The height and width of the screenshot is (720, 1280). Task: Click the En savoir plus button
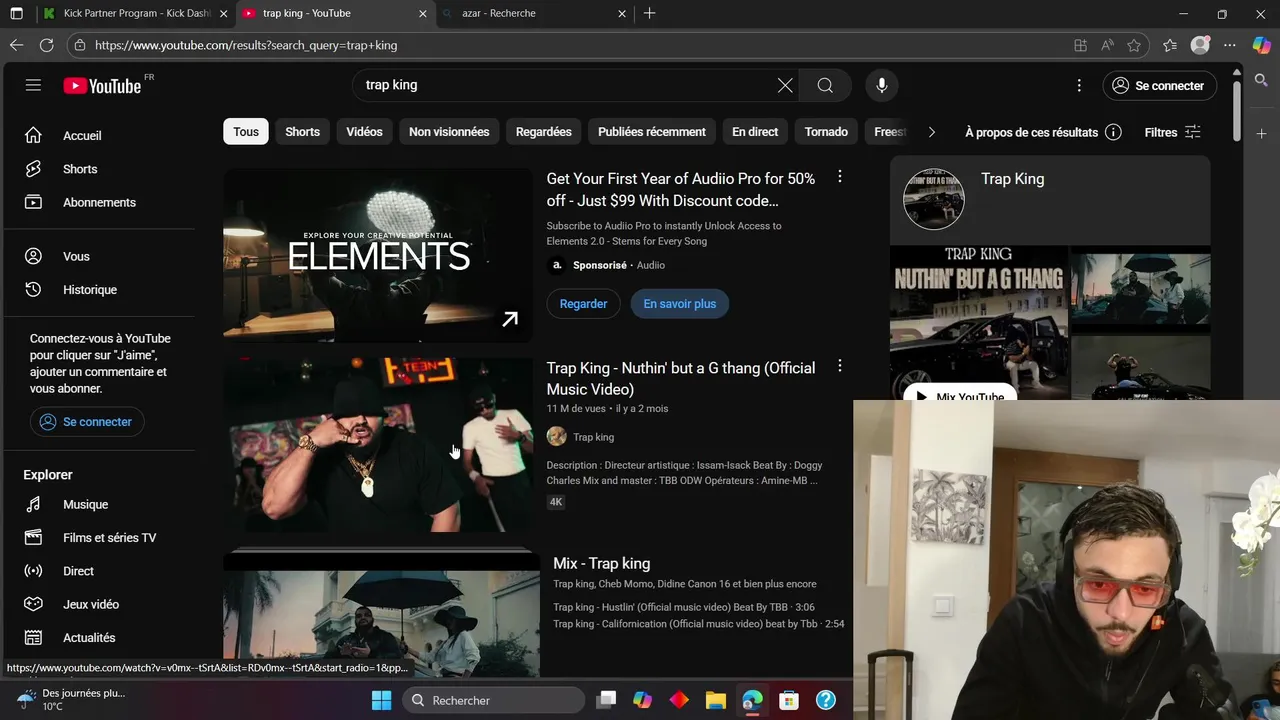click(680, 304)
